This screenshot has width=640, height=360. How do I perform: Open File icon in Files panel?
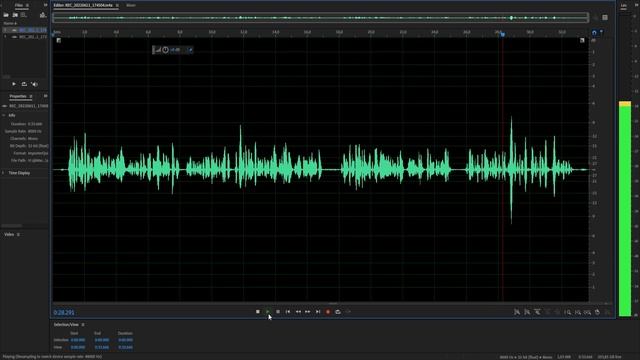6,15
